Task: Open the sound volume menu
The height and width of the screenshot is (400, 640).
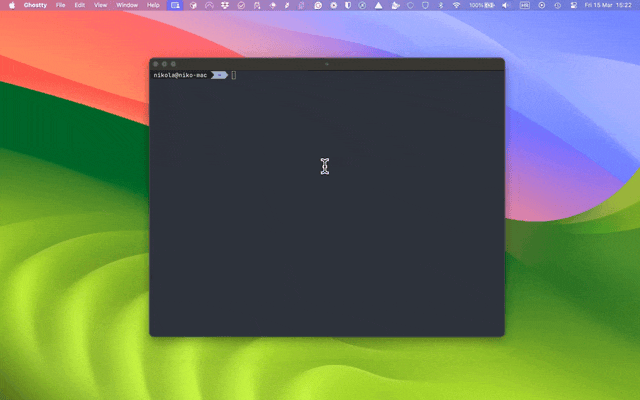Action: click(x=506, y=5)
